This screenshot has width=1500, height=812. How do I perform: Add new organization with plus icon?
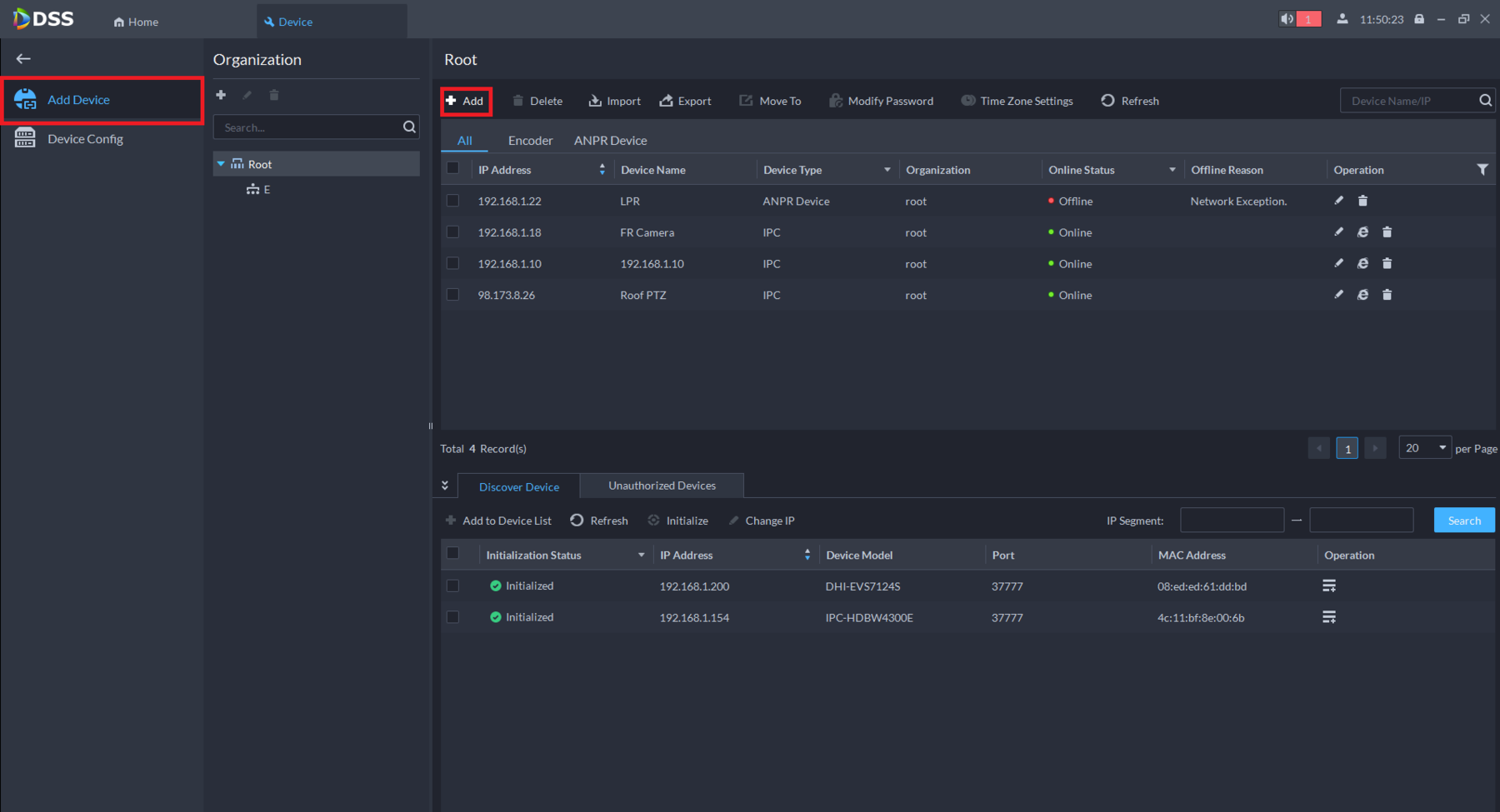pos(221,95)
